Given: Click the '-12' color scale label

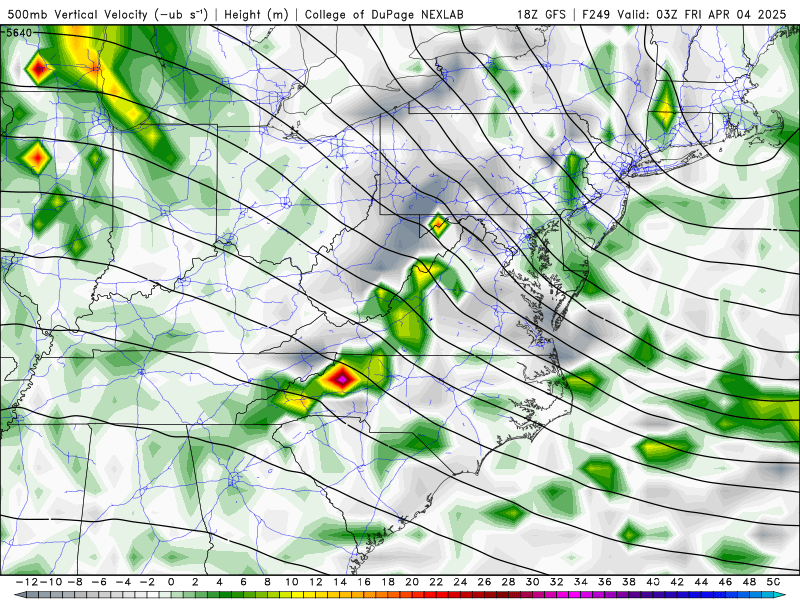Looking at the screenshot, I should point(26,582).
